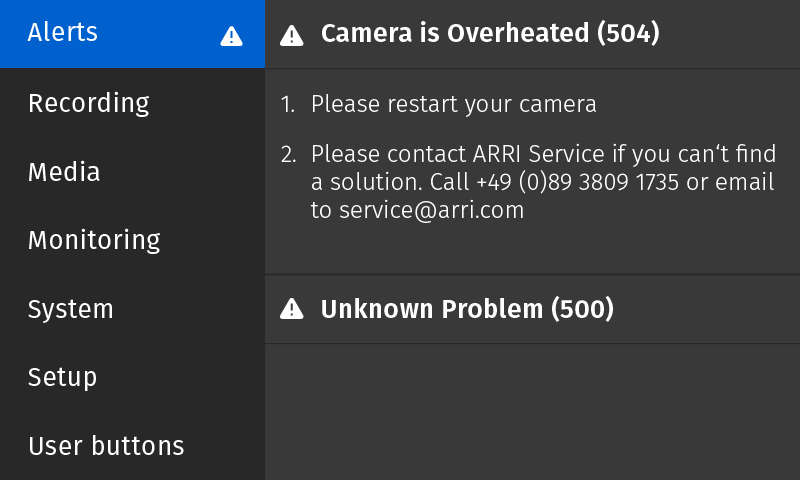Image resolution: width=800 pixels, height=480 pixels.
Task: Open the User buttons menu
Action: pos(106,445)
